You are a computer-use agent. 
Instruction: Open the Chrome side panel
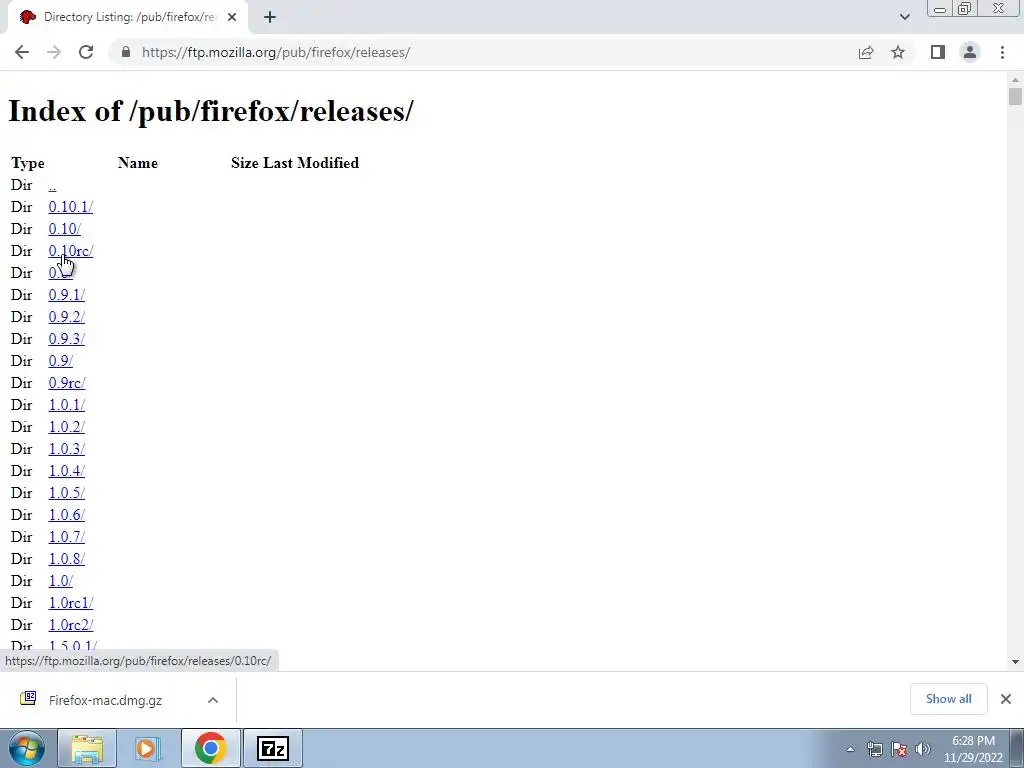[x=938, y=52]
